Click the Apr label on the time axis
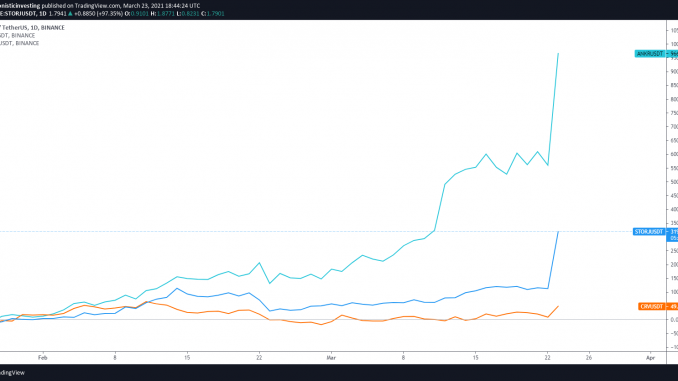This screenshot has width=678, height=381. click(650, 358)
